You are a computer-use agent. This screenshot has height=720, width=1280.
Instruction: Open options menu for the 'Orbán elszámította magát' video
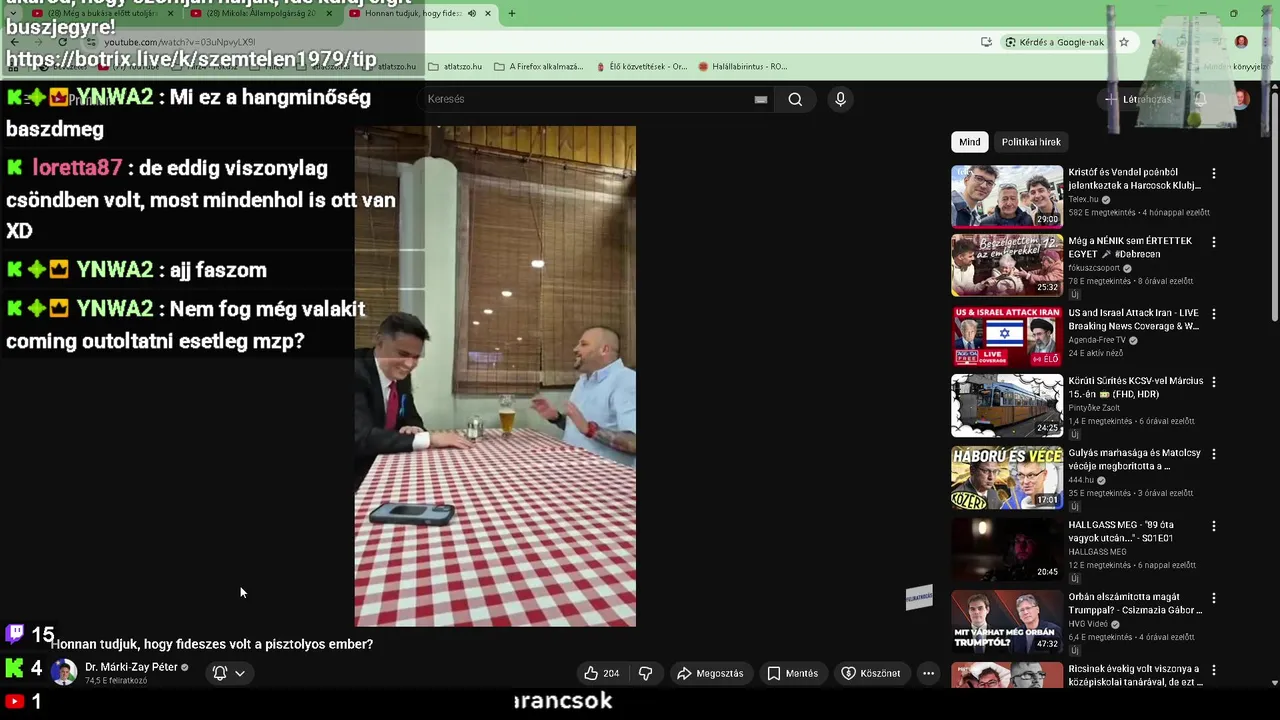click(x=1214, y=598)
